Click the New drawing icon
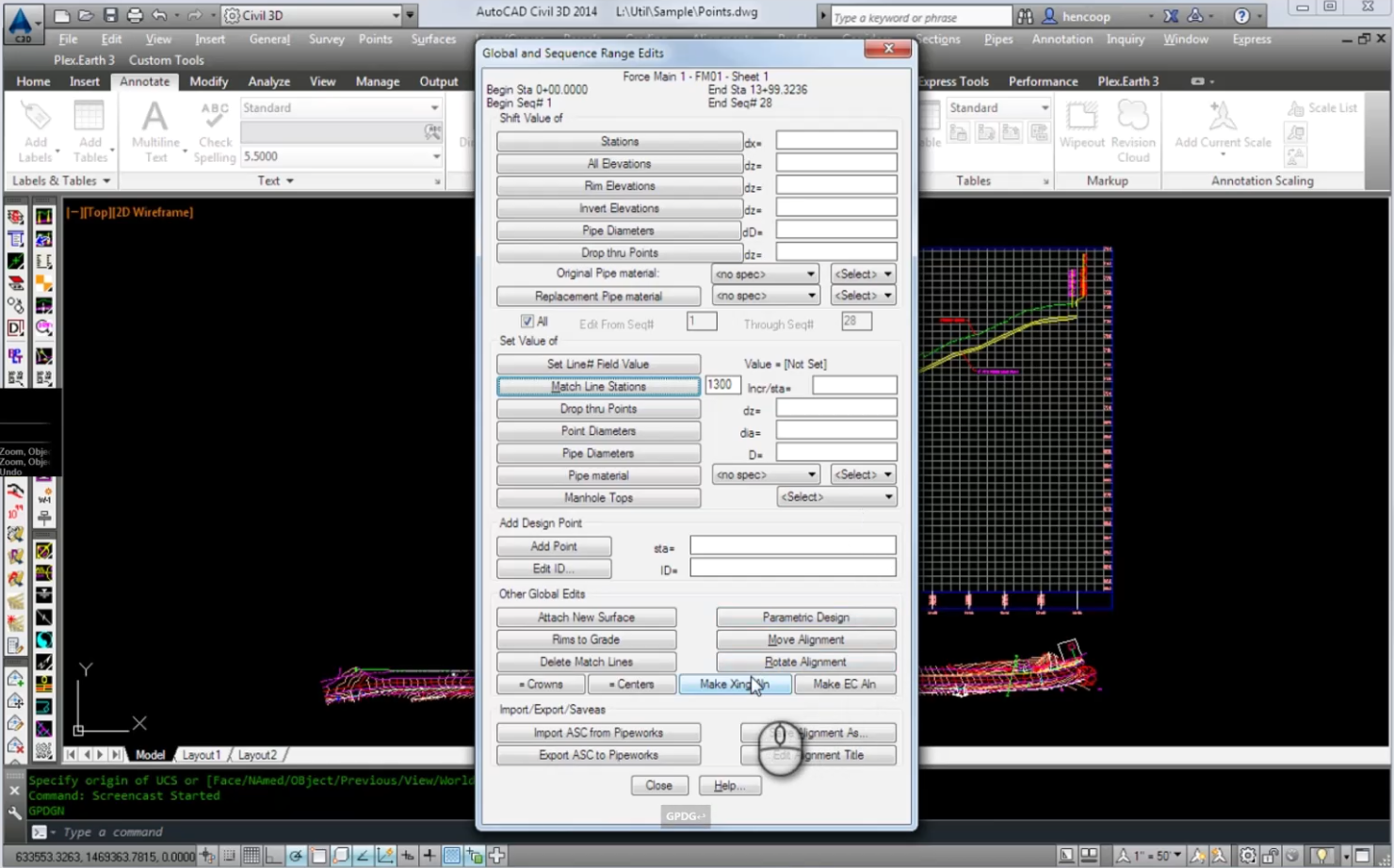 pyautogui.click(x=61, y=15)
